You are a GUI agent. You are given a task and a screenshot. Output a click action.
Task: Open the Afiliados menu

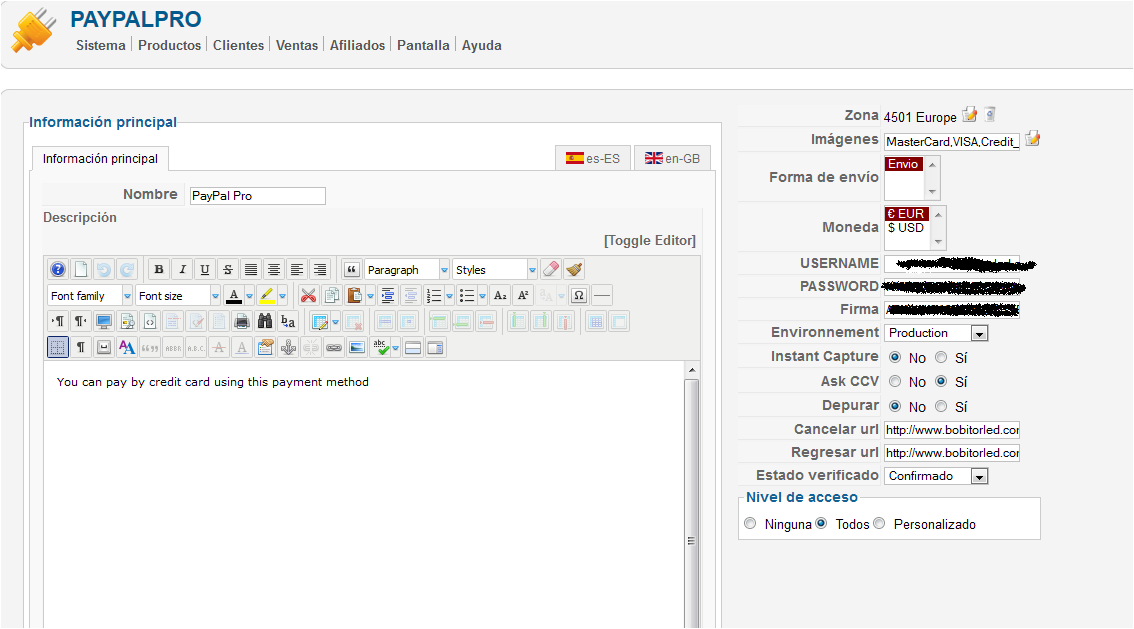click(357, 45)
